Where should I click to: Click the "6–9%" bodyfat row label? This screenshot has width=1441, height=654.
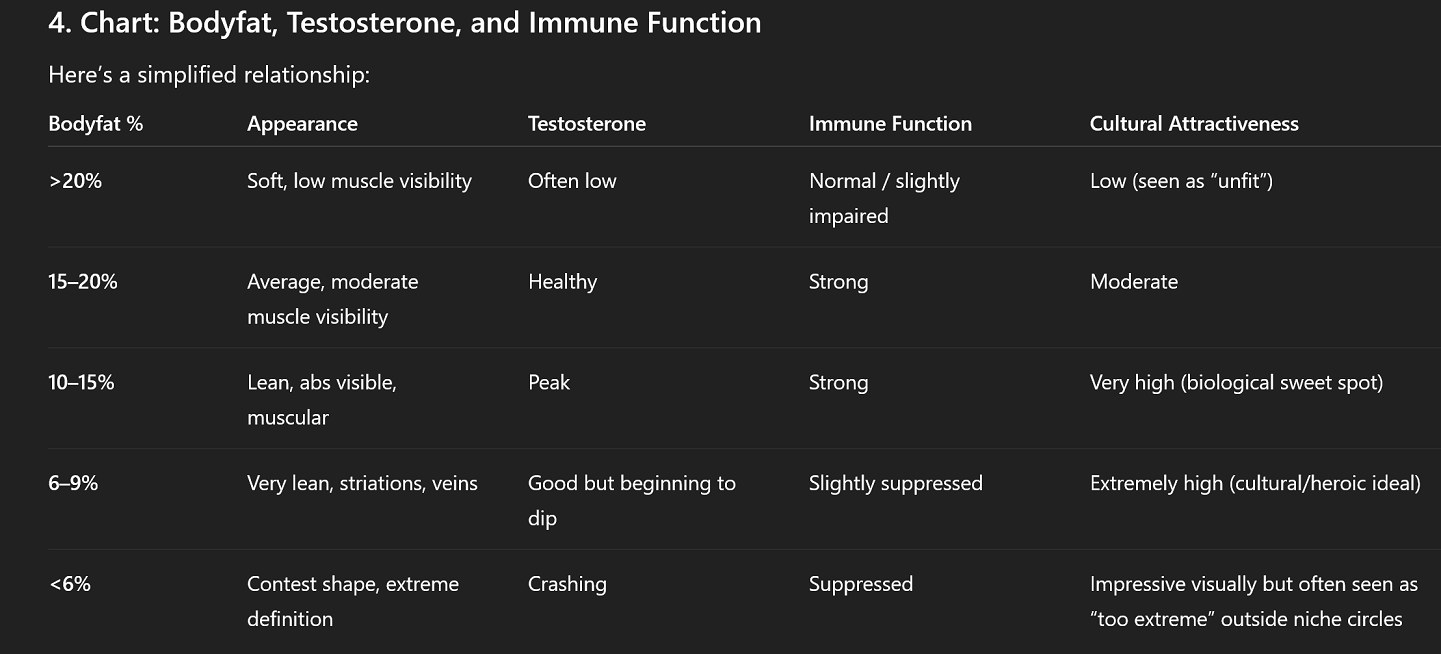pyautogui.click(x=73, y=483)
